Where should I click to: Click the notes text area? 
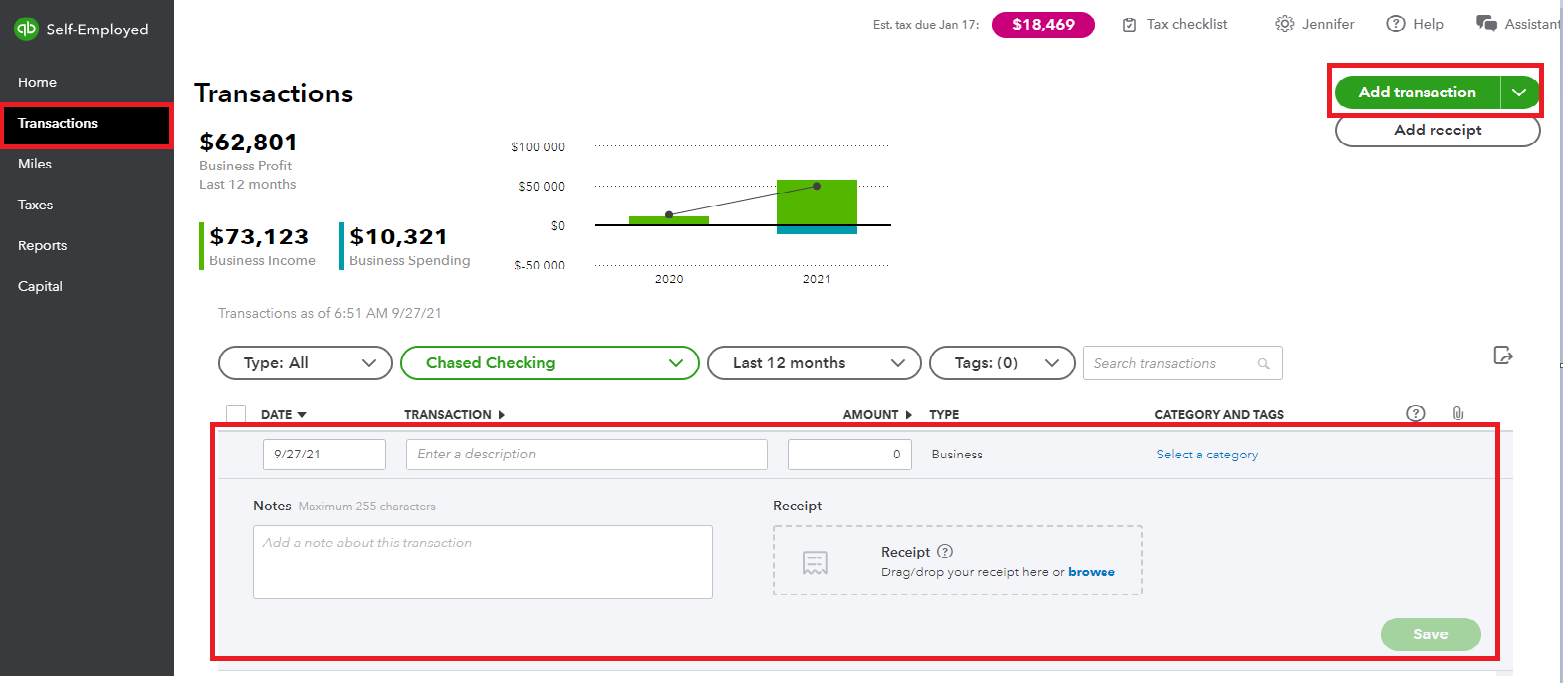click(483, 562)
